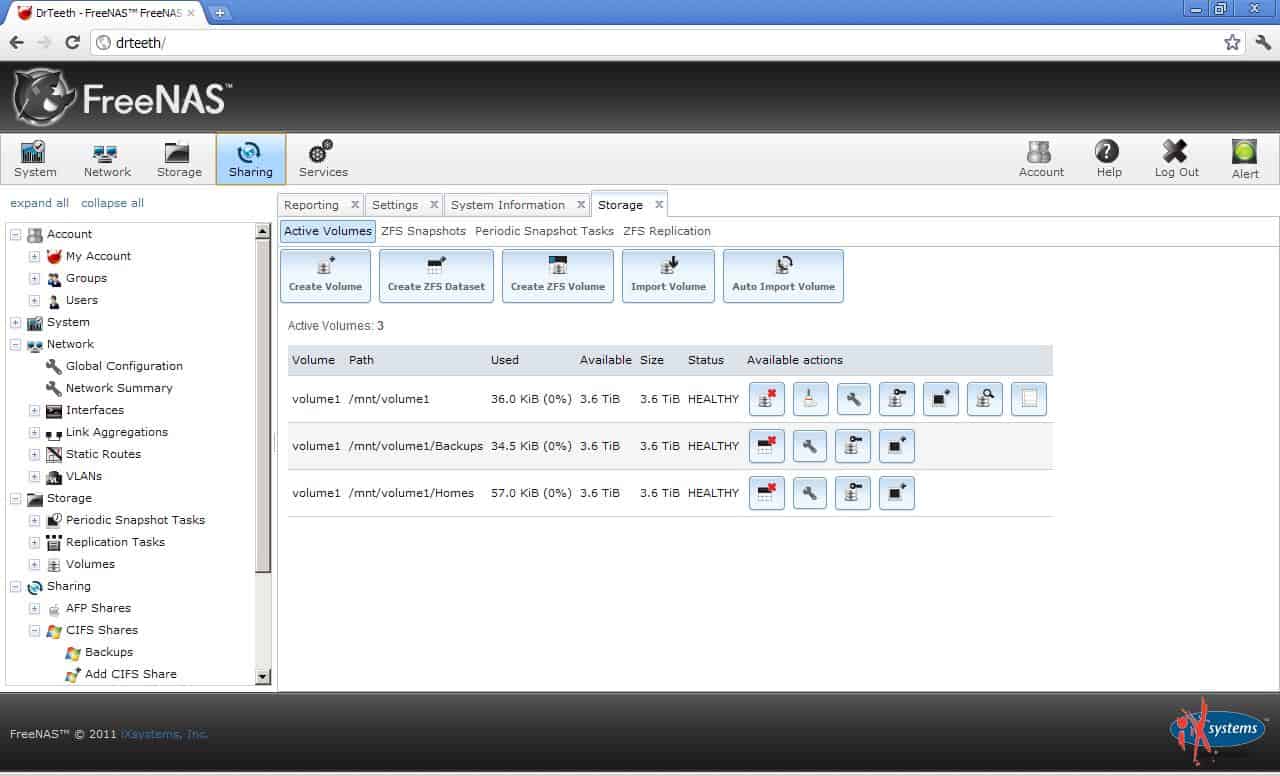Close the Reporting tab
This screenshot has width=1280, height=776.
[355, 205]
